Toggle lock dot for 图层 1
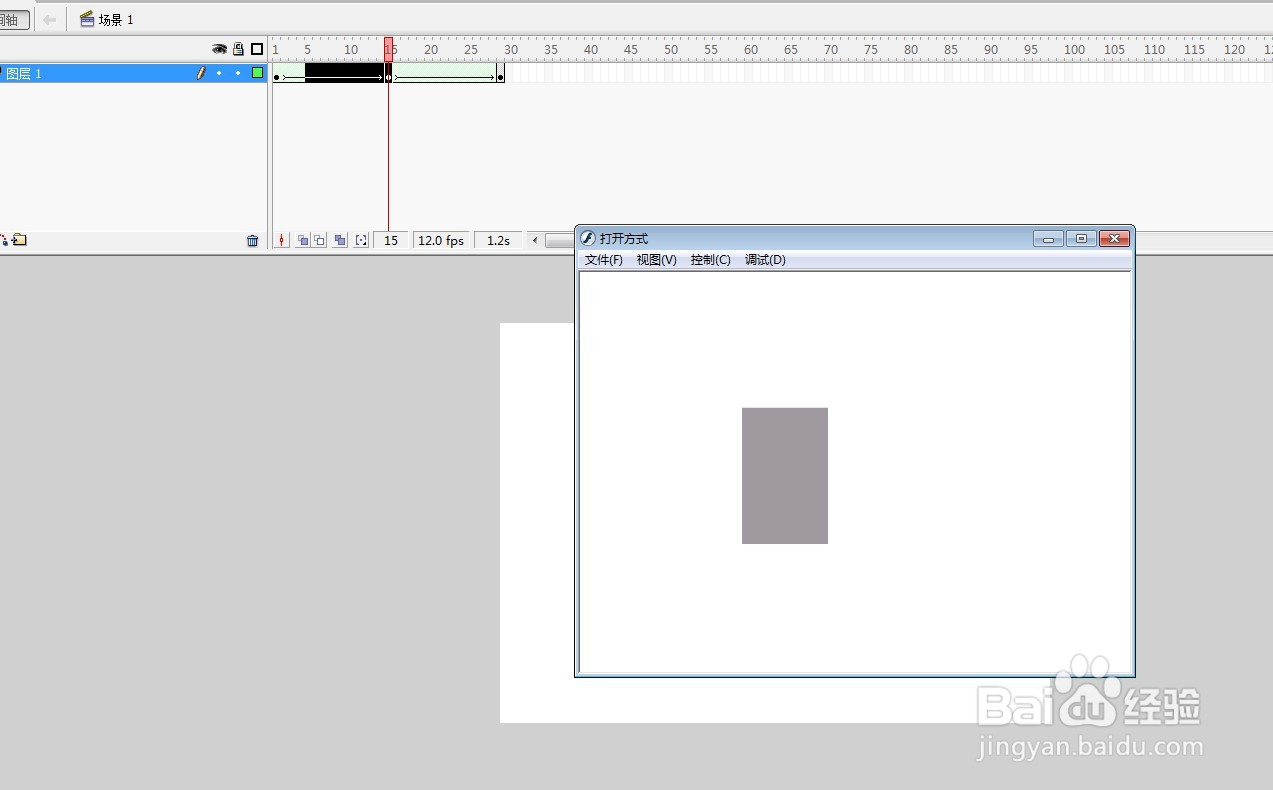 pyautogui.click(x=238, y=73)
